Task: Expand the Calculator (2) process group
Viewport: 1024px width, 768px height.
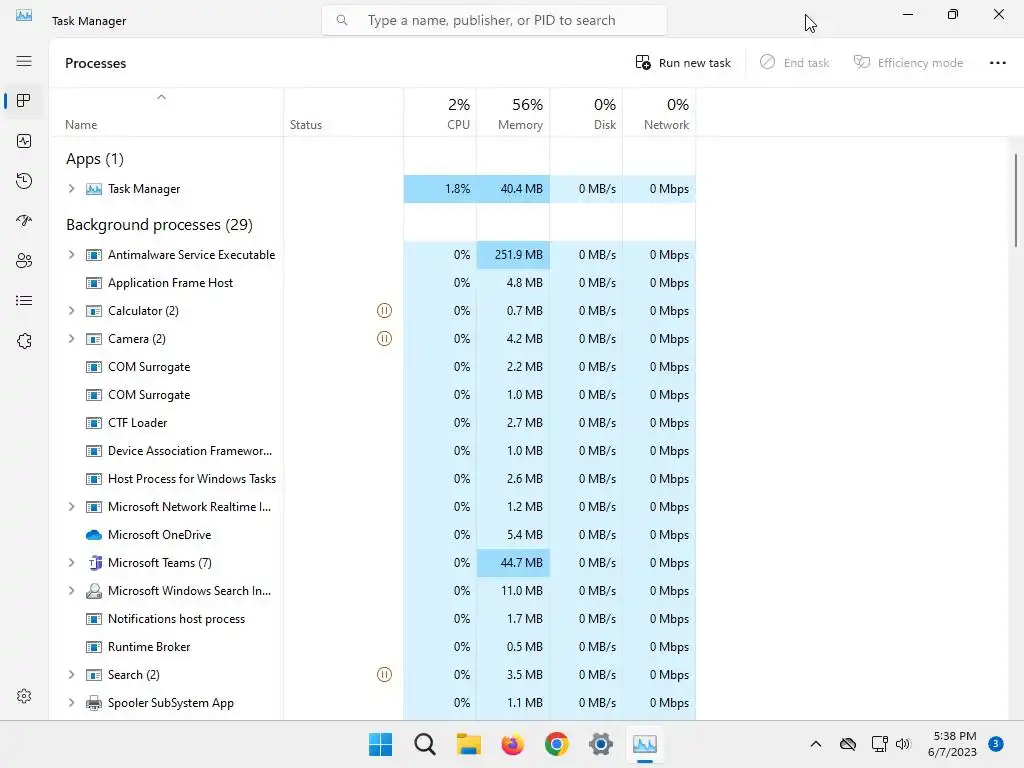Action: tap(71, 311)
